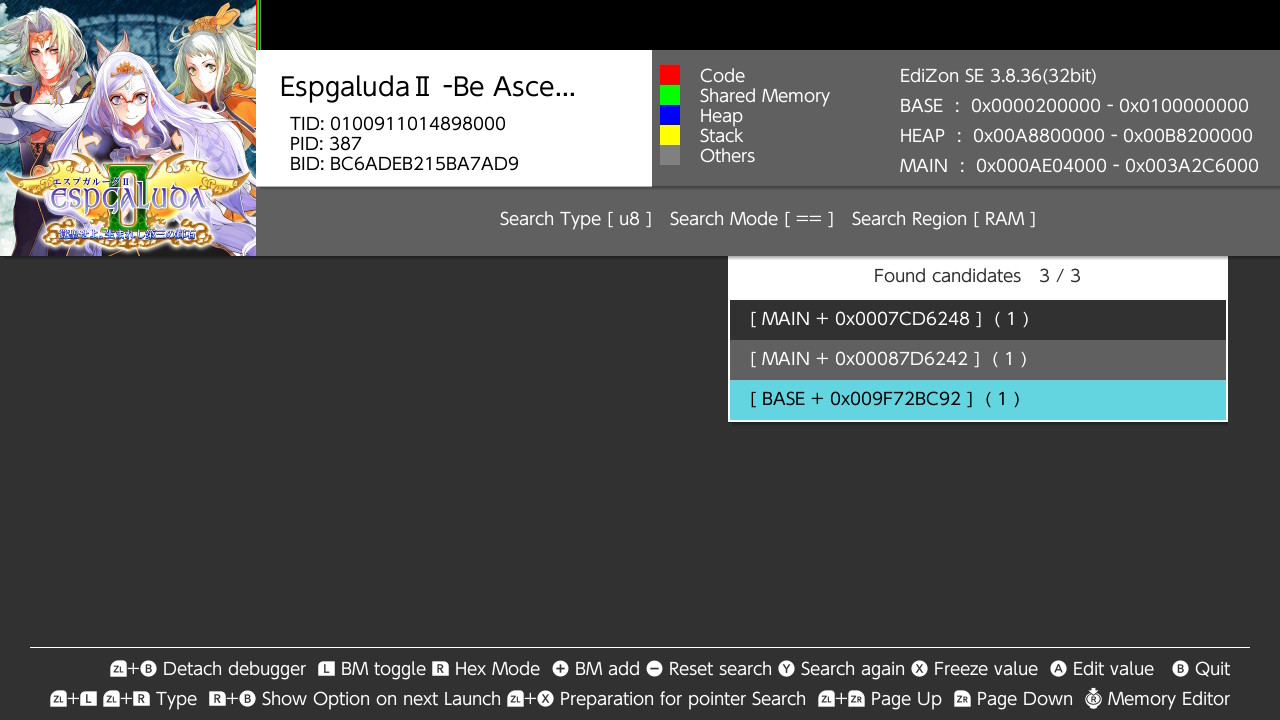The width and height of the screenshot is (1280, 720).
Task: Click the Reset search label
Action: click(x=720, y=669)
